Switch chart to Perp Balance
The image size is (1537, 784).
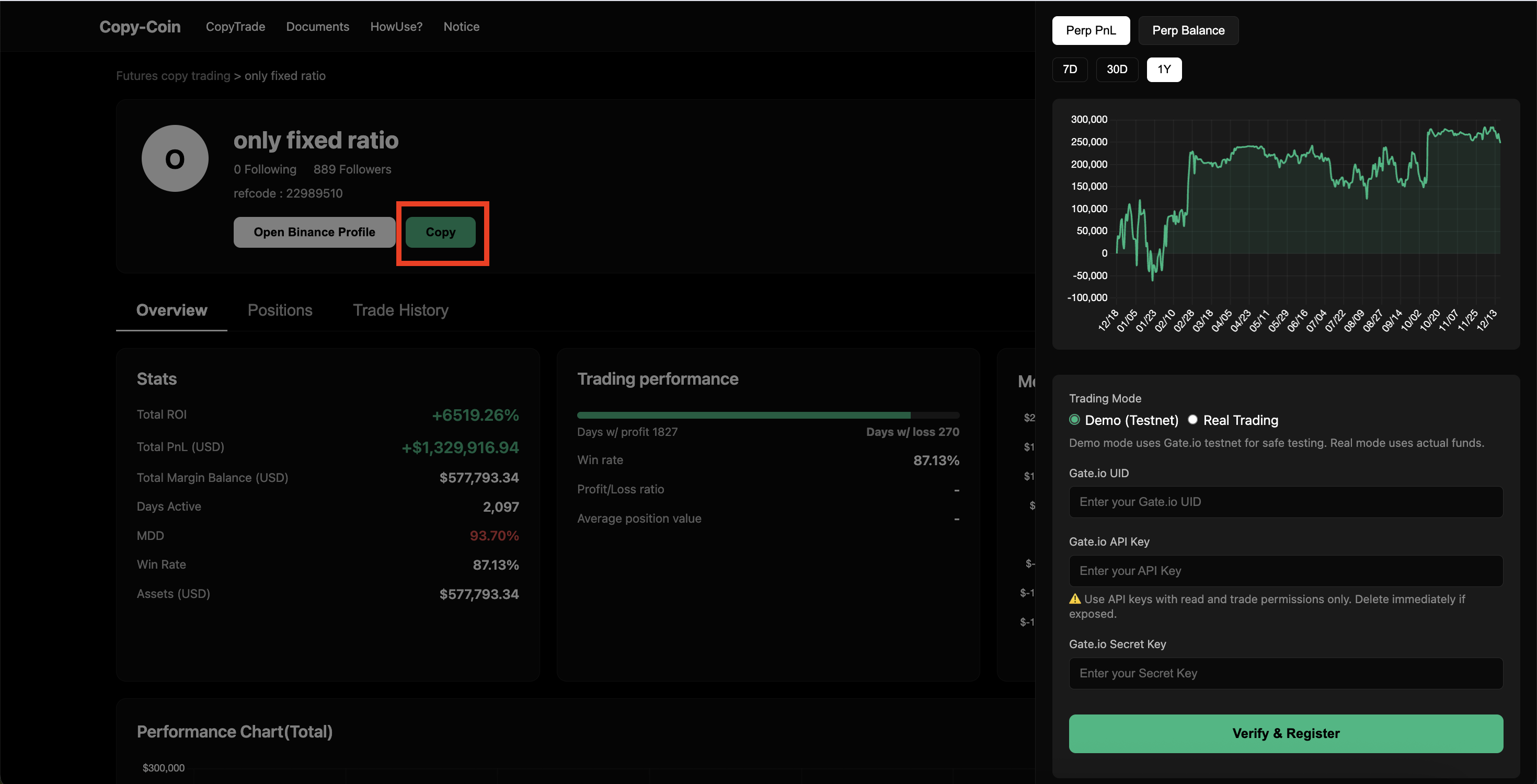[1187, 30]
